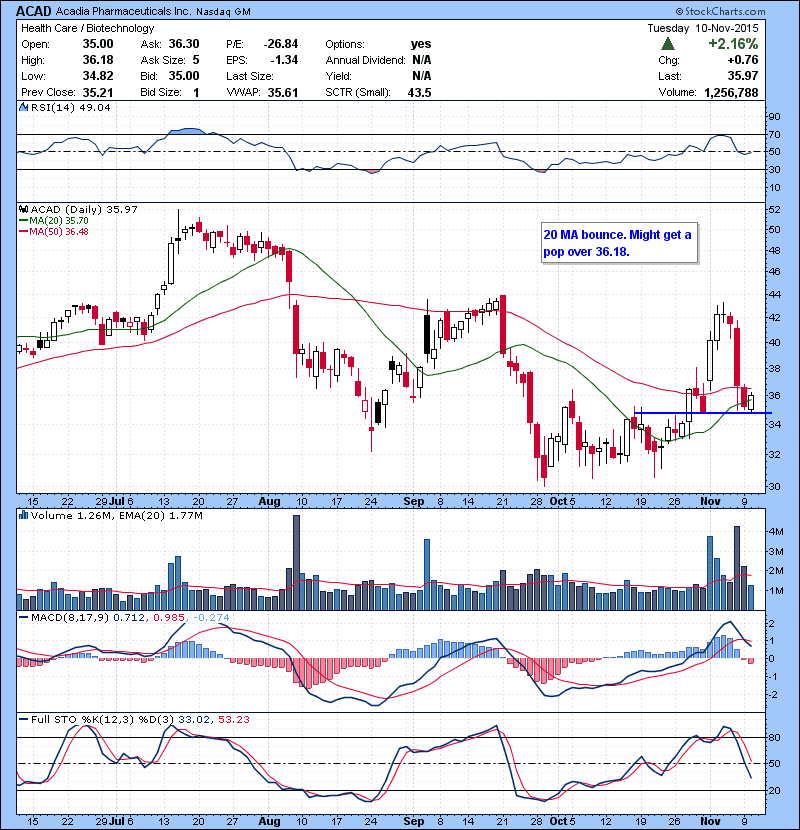Click the volume bars icon beside Volume 1.26M
800x830 pixels.
click(x=23, y=515)
